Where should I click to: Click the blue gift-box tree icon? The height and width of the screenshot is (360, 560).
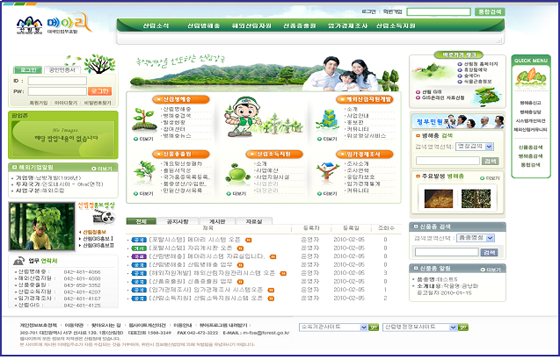(x=327, y=120)
